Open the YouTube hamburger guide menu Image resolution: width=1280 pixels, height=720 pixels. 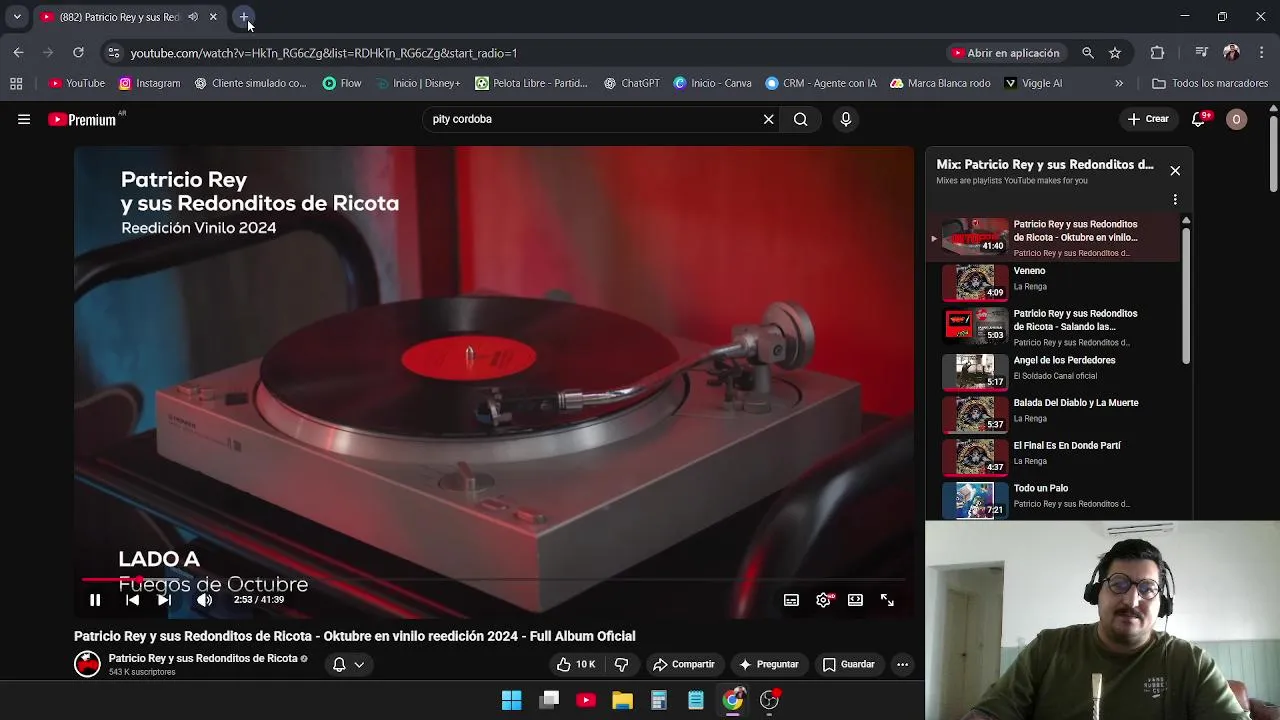[x=24, y=119]
